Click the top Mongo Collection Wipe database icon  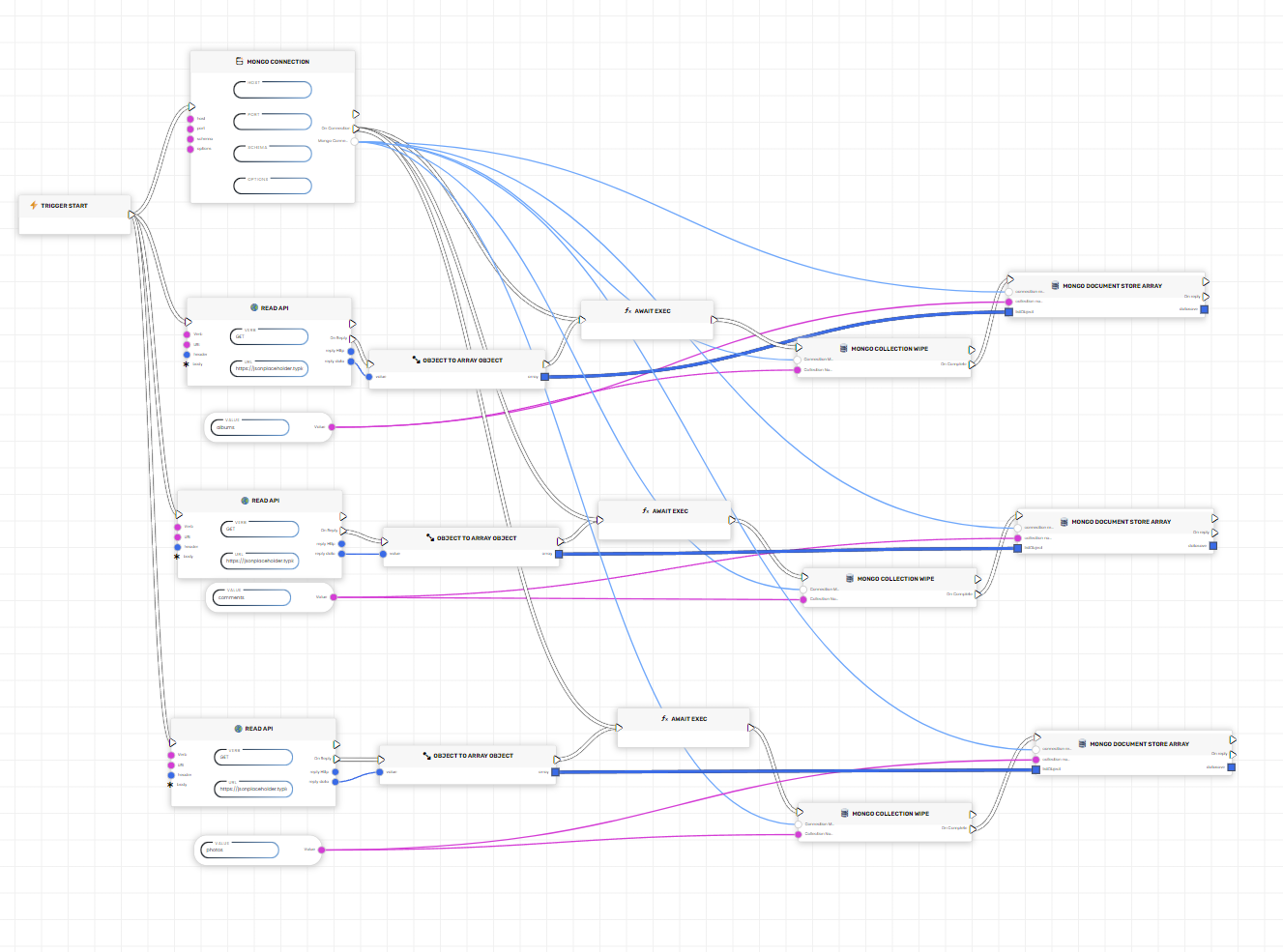click(844, 349)
